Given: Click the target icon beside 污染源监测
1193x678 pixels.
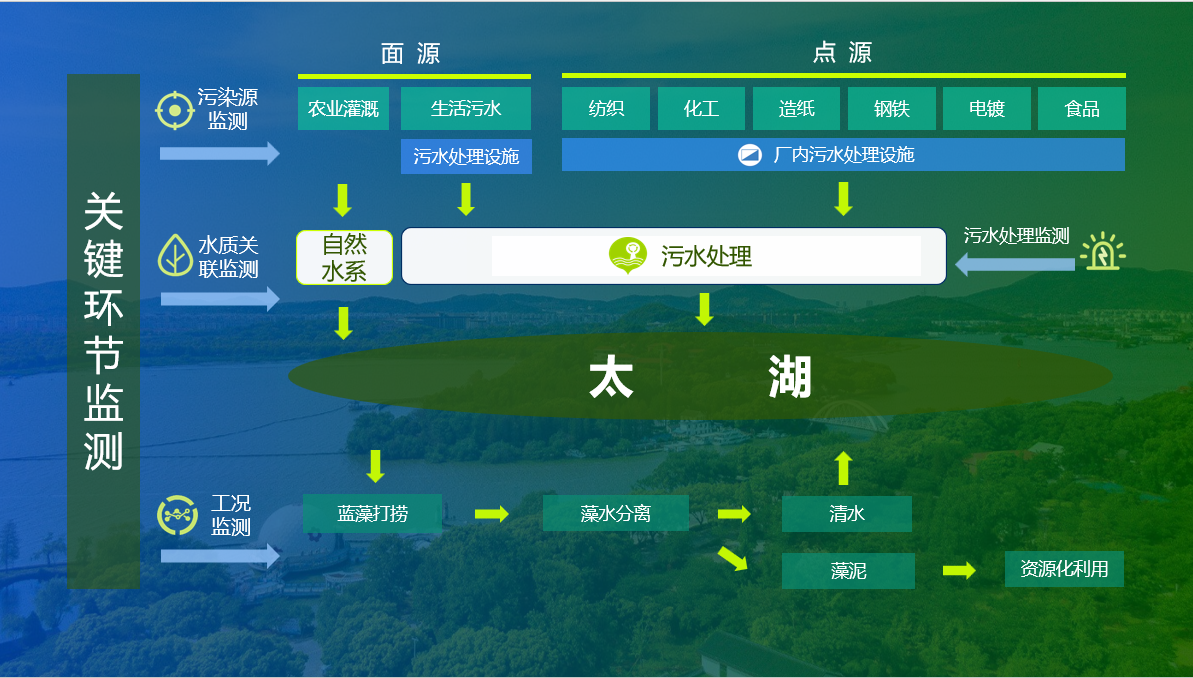Looking at the screenshot, I should 174,110.
